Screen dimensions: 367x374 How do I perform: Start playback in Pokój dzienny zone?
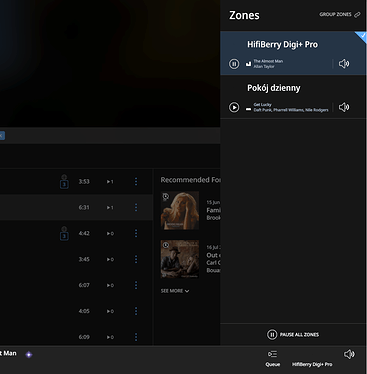tap(234, 107)
